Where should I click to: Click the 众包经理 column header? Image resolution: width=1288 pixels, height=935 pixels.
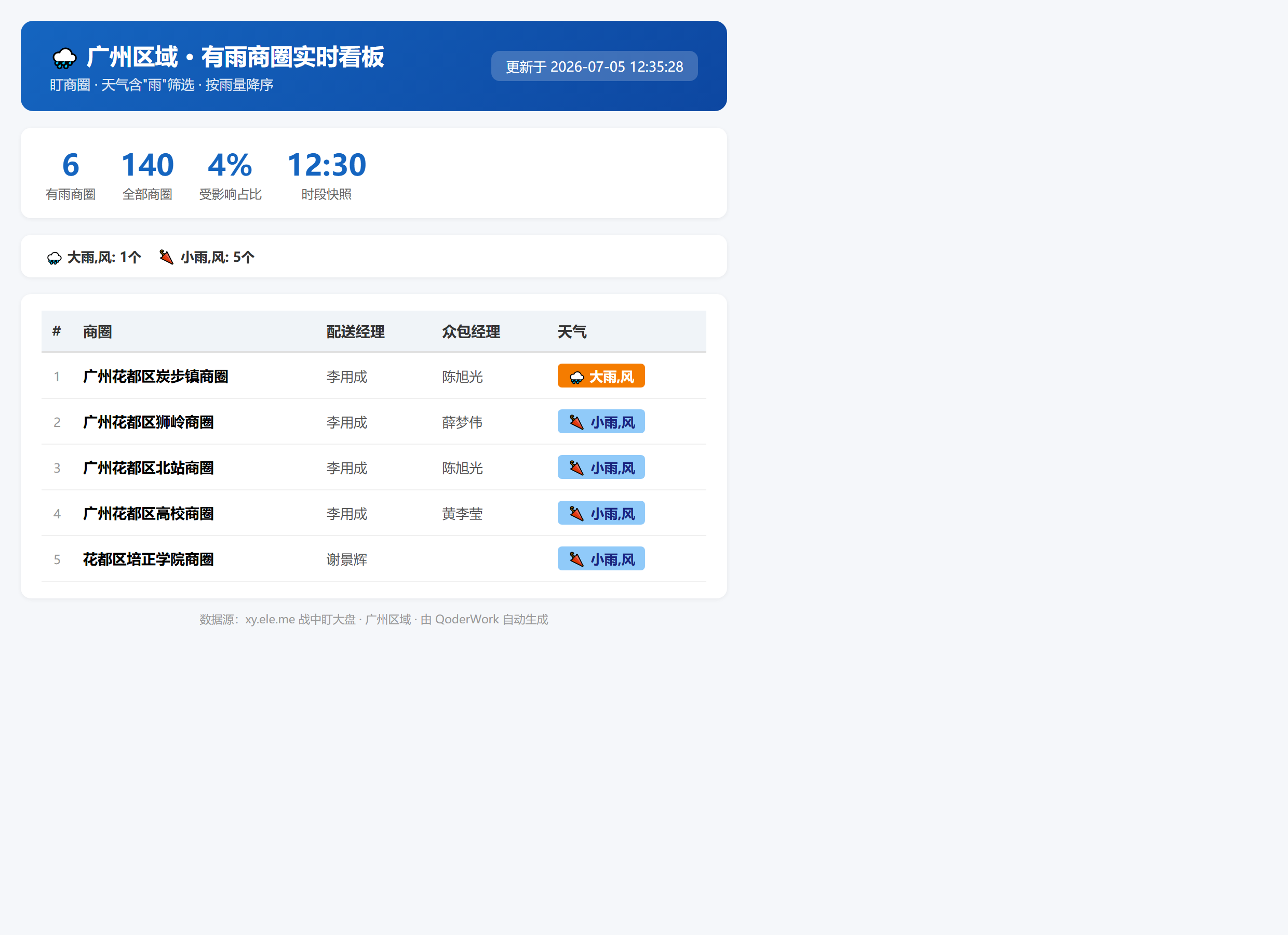click(471, 332)
